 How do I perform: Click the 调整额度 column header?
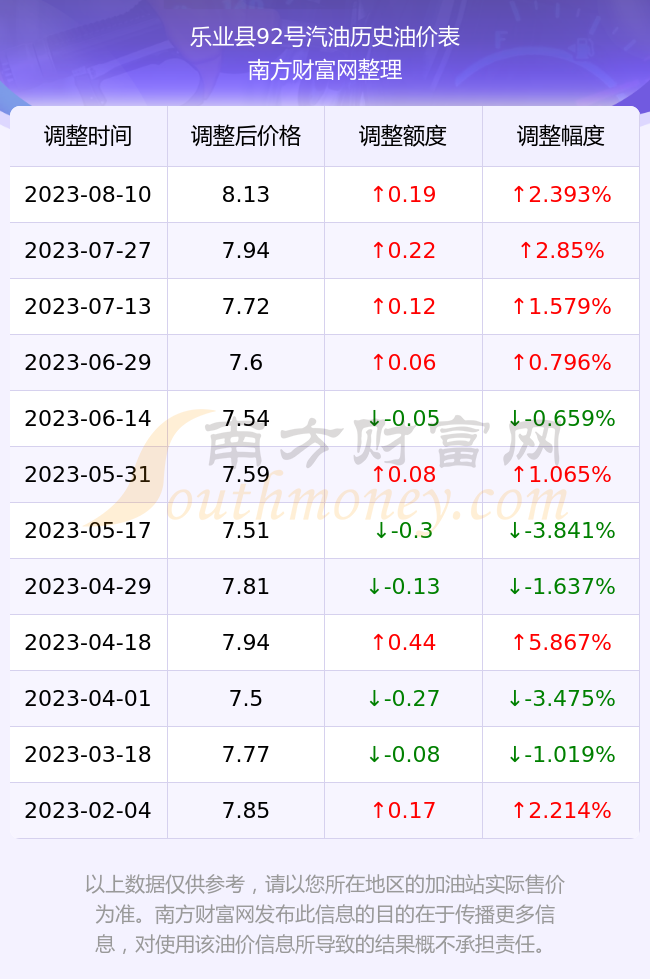[x=403, y=136]
